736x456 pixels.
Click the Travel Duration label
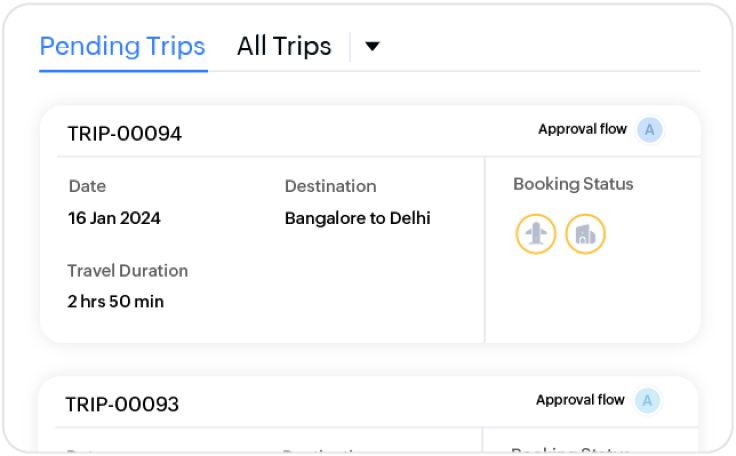coord(127,270)
